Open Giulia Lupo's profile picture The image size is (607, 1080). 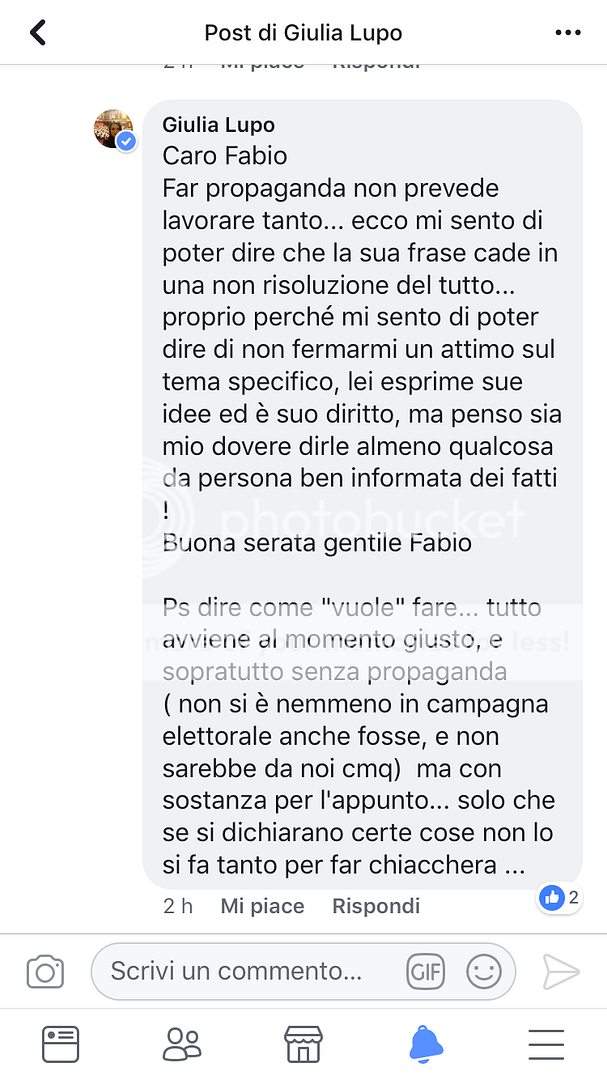[x=114, y=129]
